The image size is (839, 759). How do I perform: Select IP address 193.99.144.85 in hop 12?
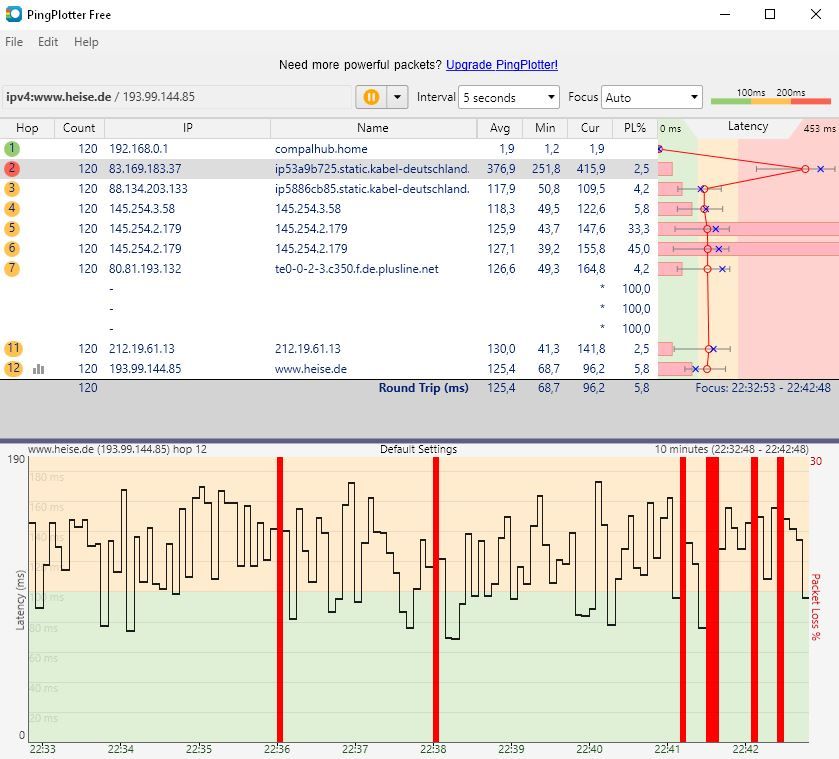tap(145, 369)
